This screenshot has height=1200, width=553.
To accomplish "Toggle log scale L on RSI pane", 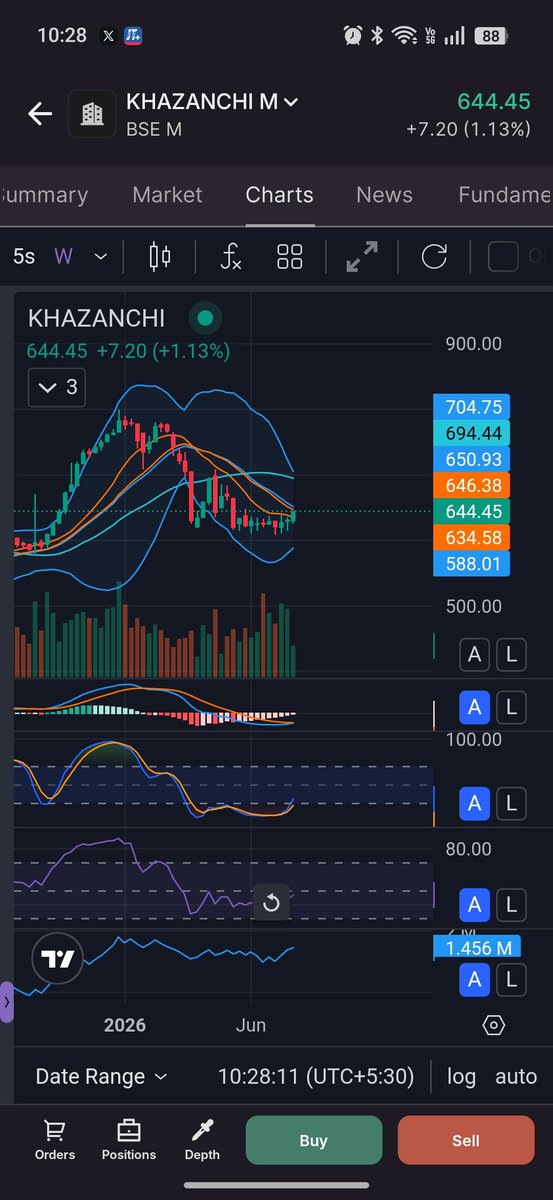I will (511, 906).
